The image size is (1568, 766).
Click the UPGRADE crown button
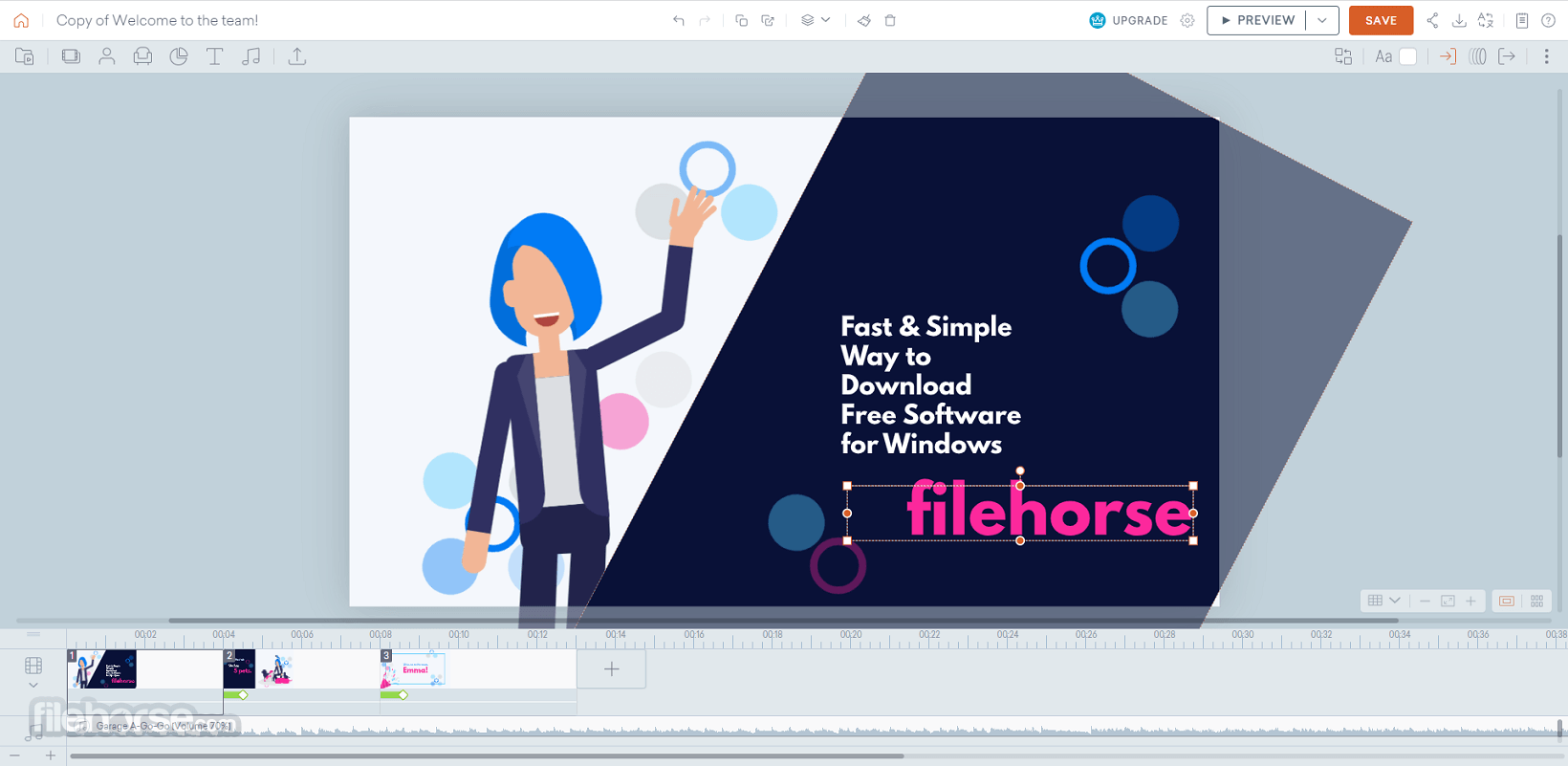pyautogui.click(x=1129, y=20)
